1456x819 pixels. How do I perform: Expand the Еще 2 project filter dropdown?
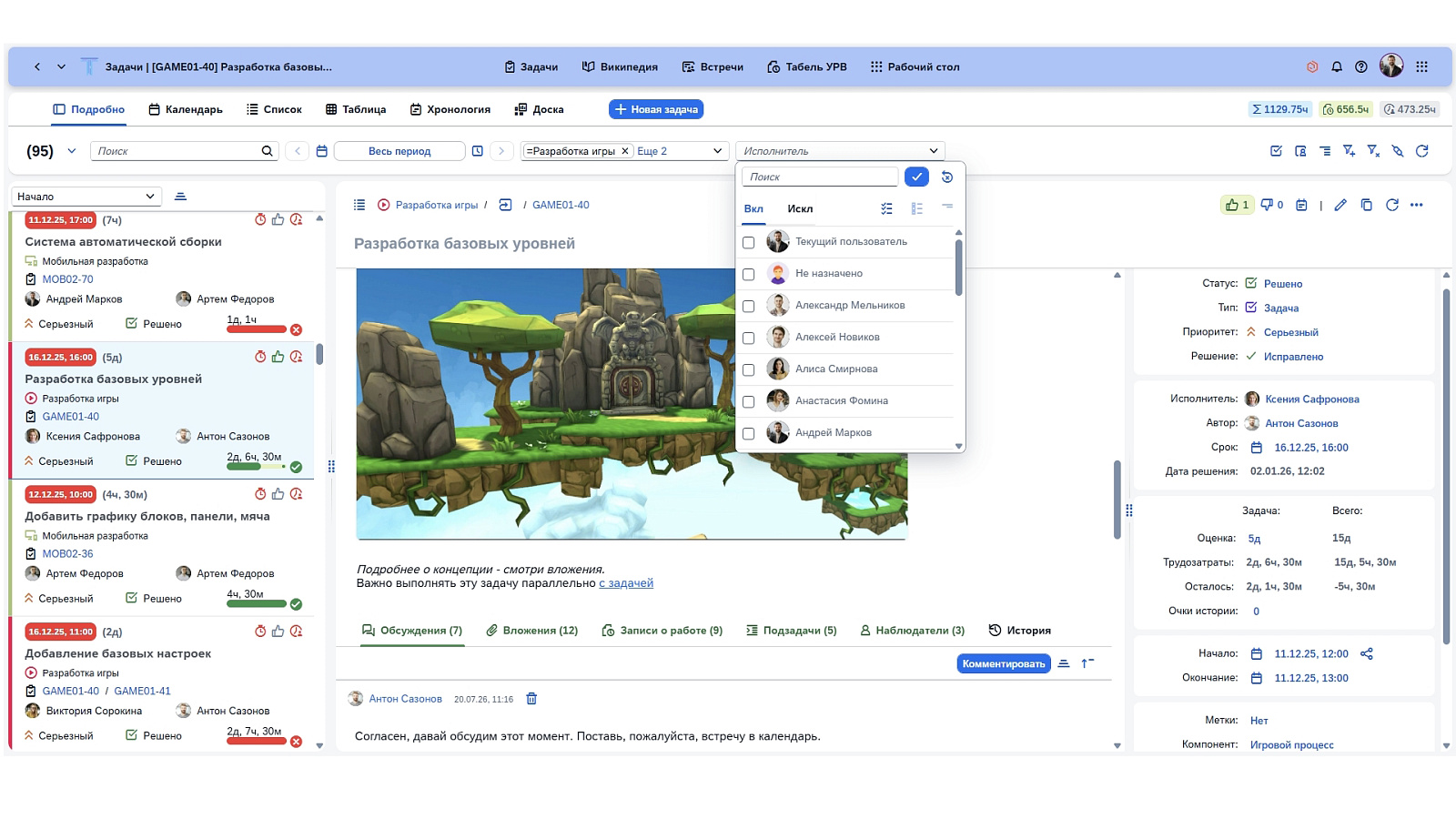tap(717, 151)
